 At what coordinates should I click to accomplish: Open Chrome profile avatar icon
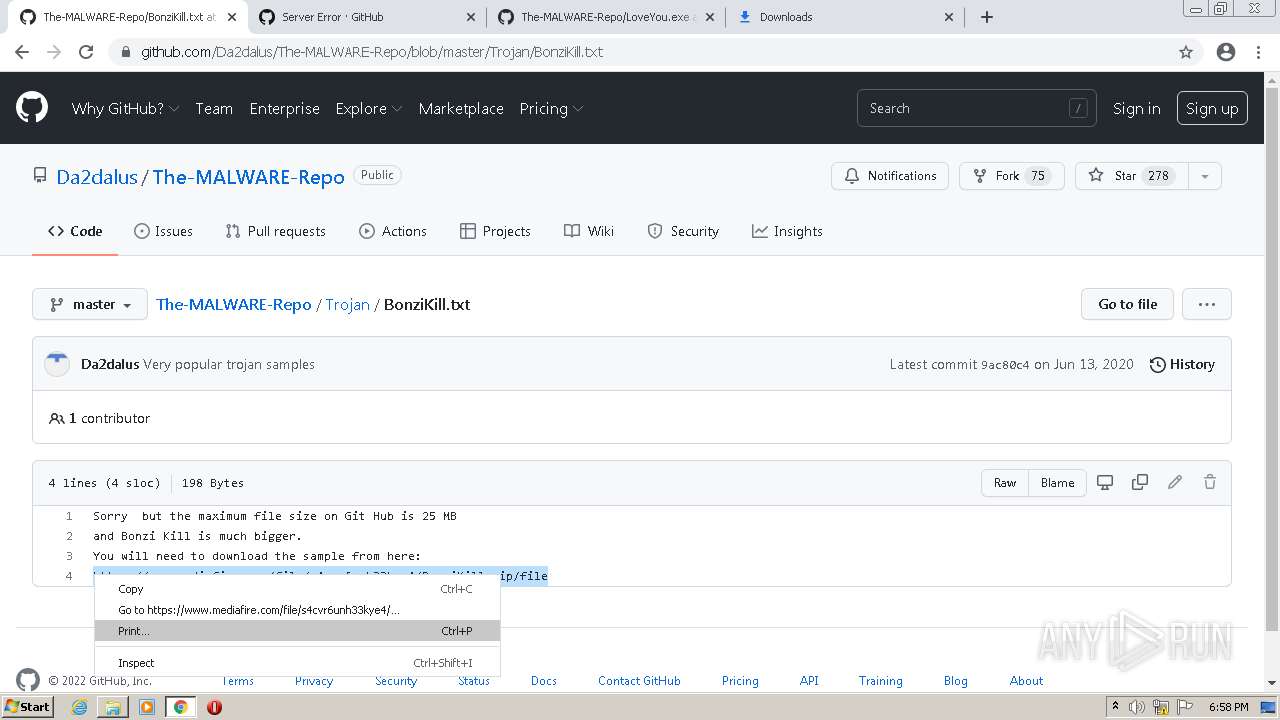point(1226,52)
